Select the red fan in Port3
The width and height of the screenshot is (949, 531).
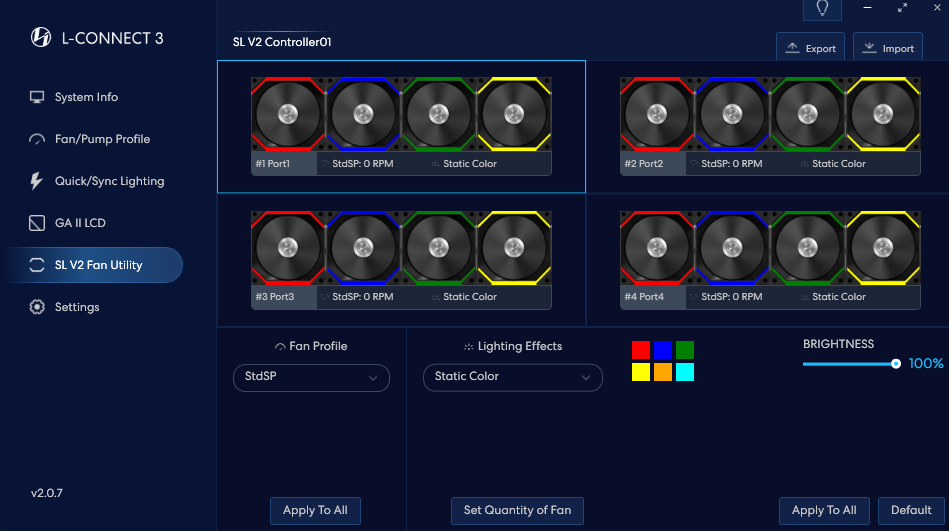(x=288, y=248)
